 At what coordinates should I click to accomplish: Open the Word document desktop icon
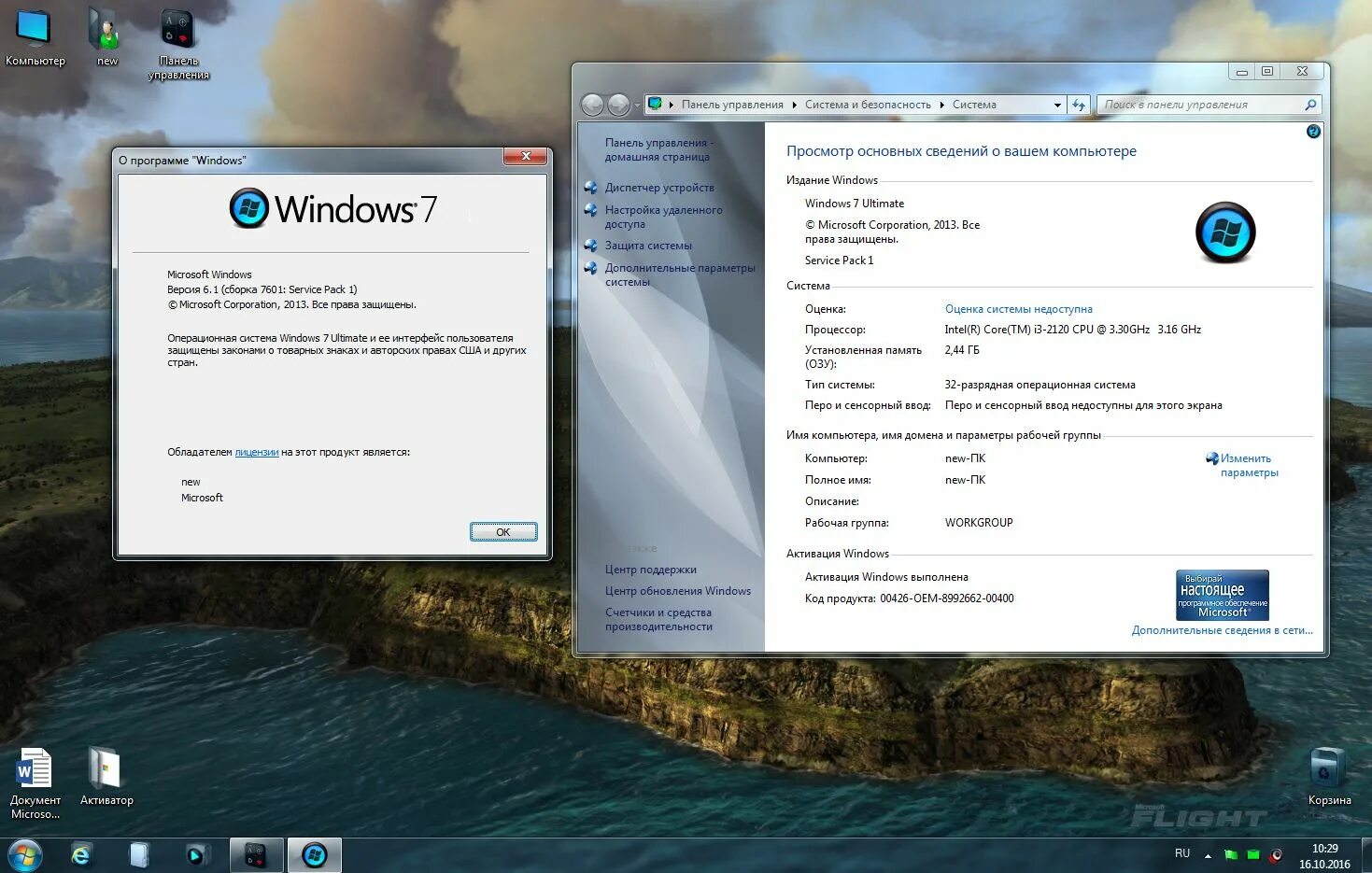(35, 782)
